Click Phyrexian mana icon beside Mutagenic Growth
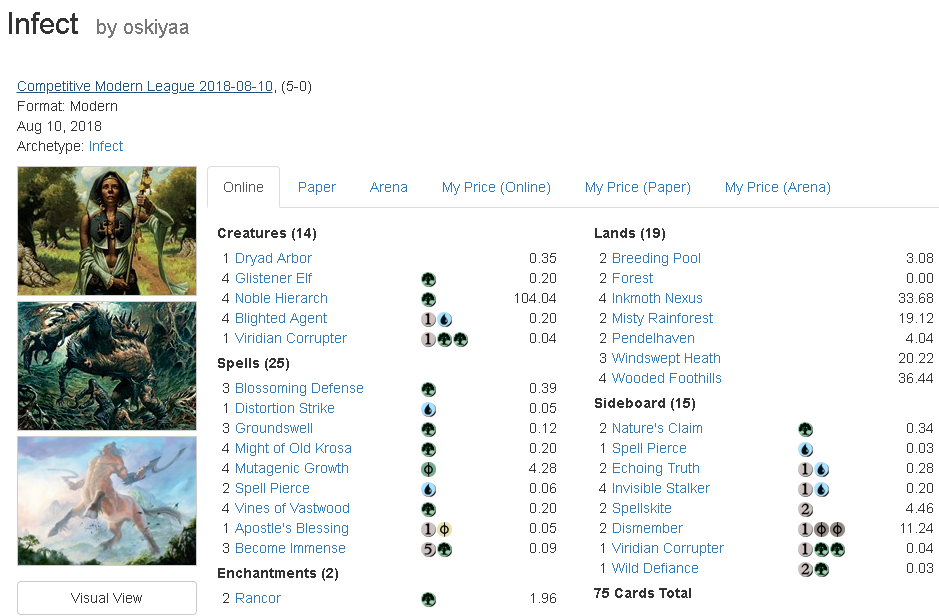The width and height of the screenshot is (939, 616). coord(428,469)
